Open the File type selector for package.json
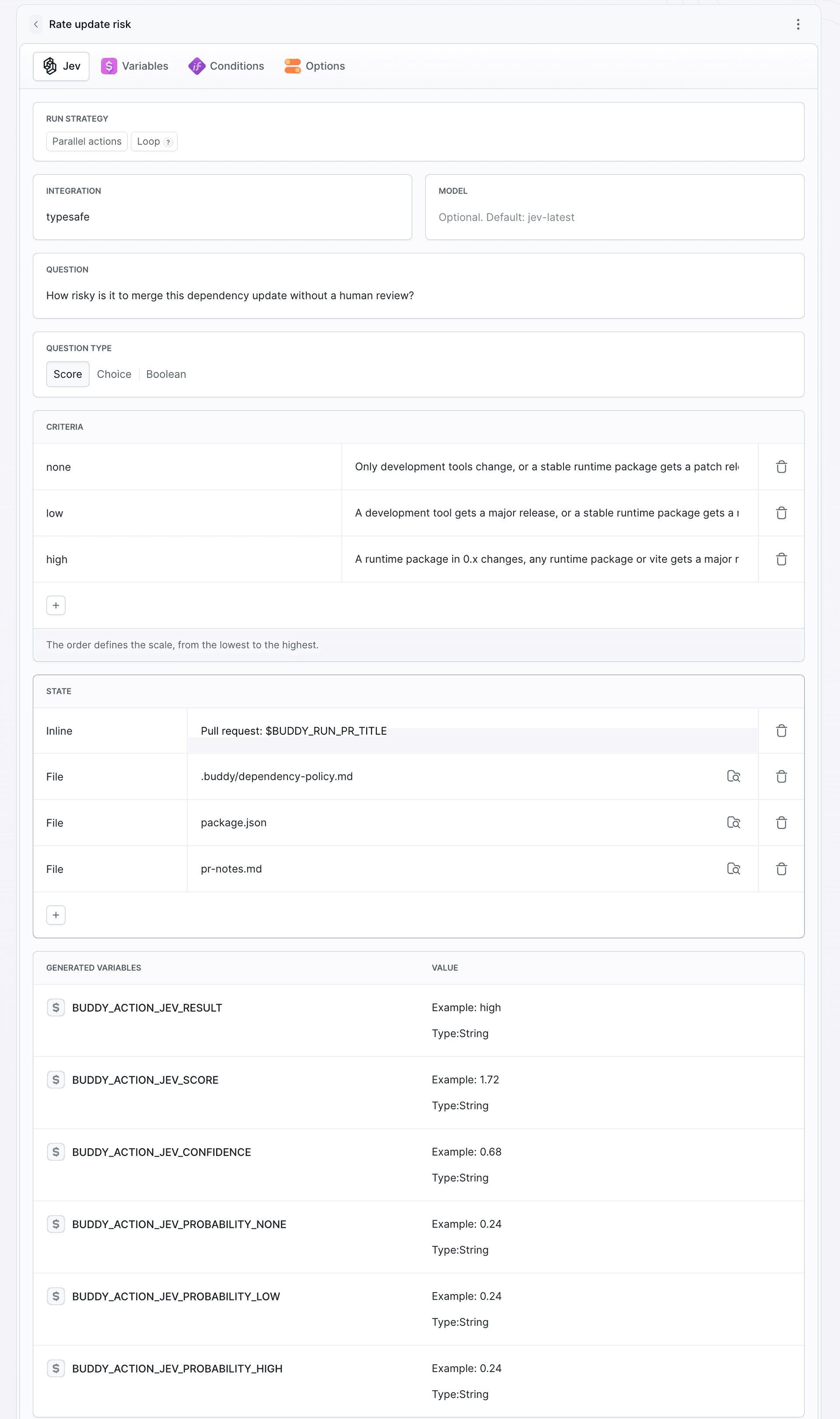The width and height of the screenshot is (840, 1419). pyautogui.click(x=110, y=823)
